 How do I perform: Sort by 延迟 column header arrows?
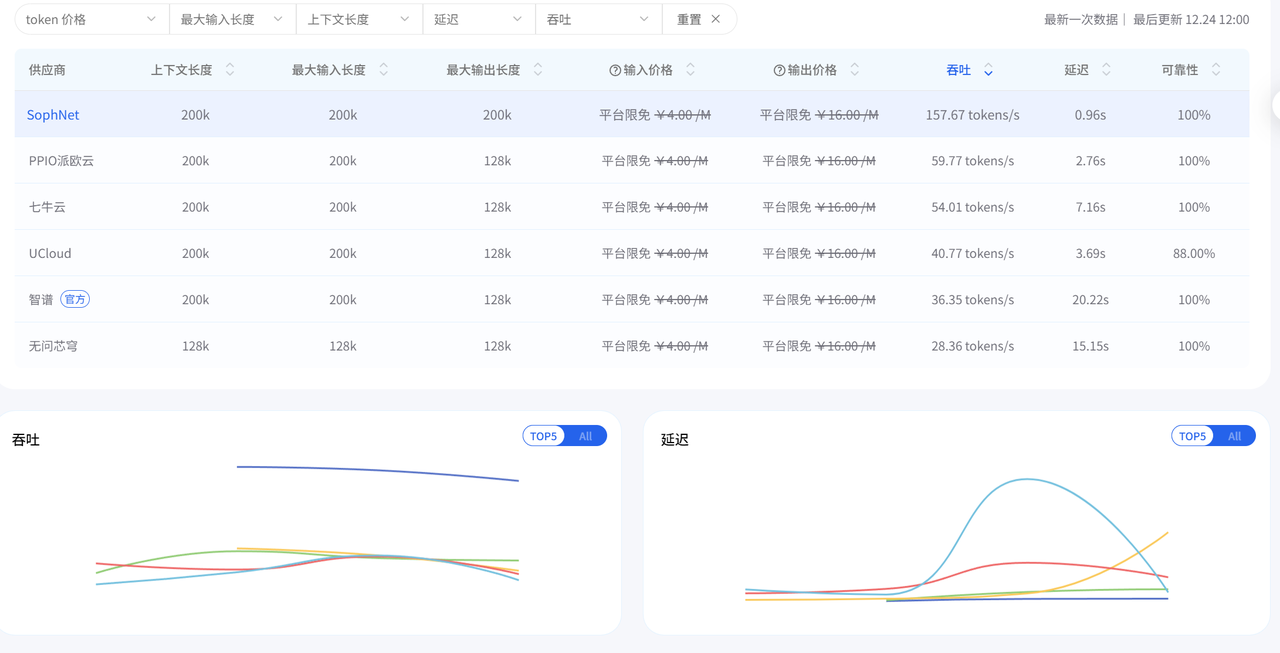point(1106,70)
